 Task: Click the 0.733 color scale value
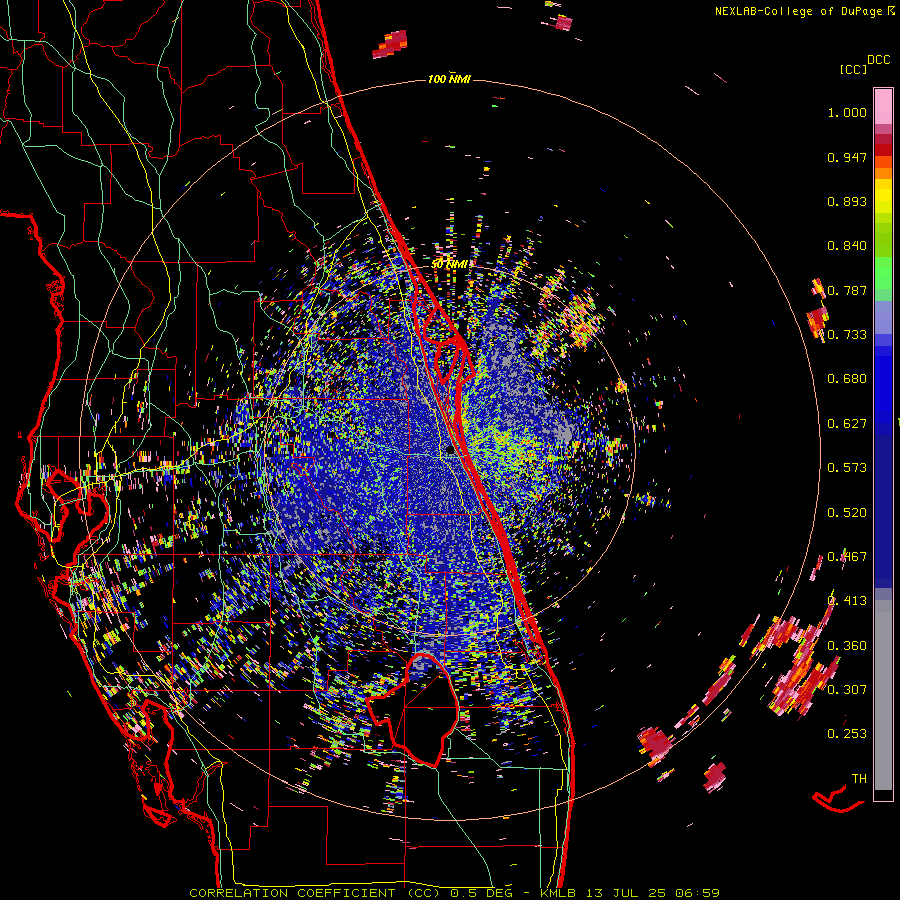click(847, 335)
